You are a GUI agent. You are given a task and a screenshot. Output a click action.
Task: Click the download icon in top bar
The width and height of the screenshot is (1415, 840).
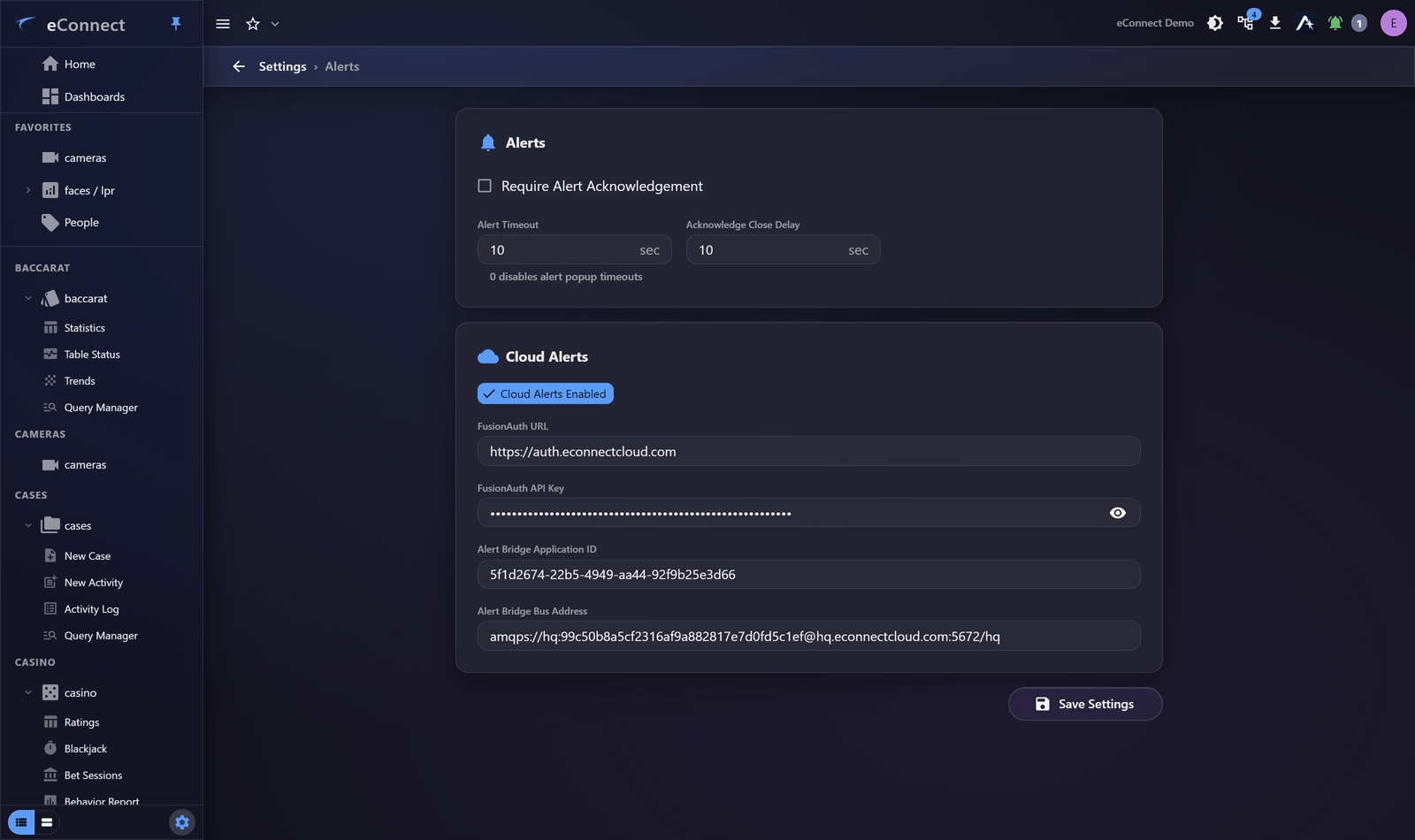tap(1275, 23)
